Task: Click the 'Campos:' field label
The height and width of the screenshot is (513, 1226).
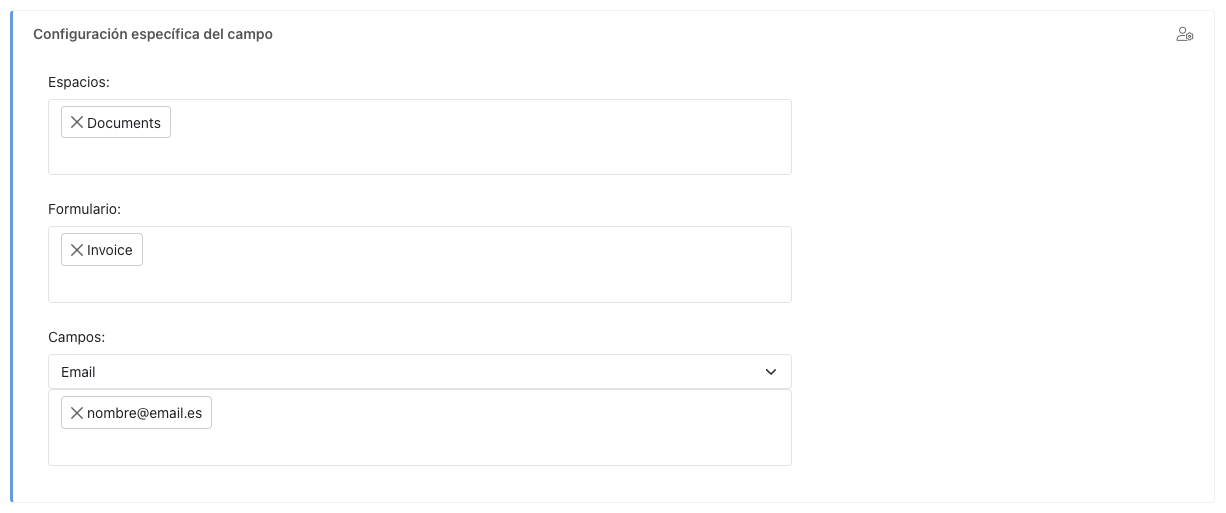Action: click(x=76, y=337)
